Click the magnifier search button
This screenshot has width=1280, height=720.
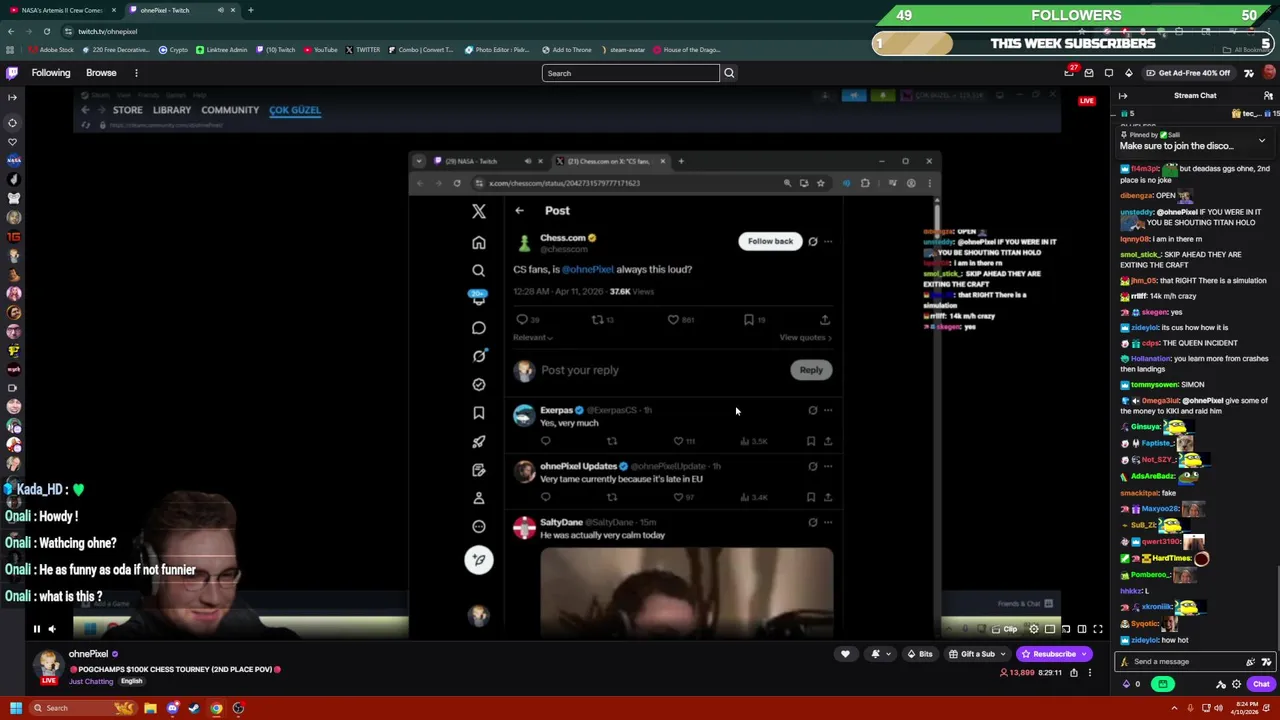click(729, 73)
